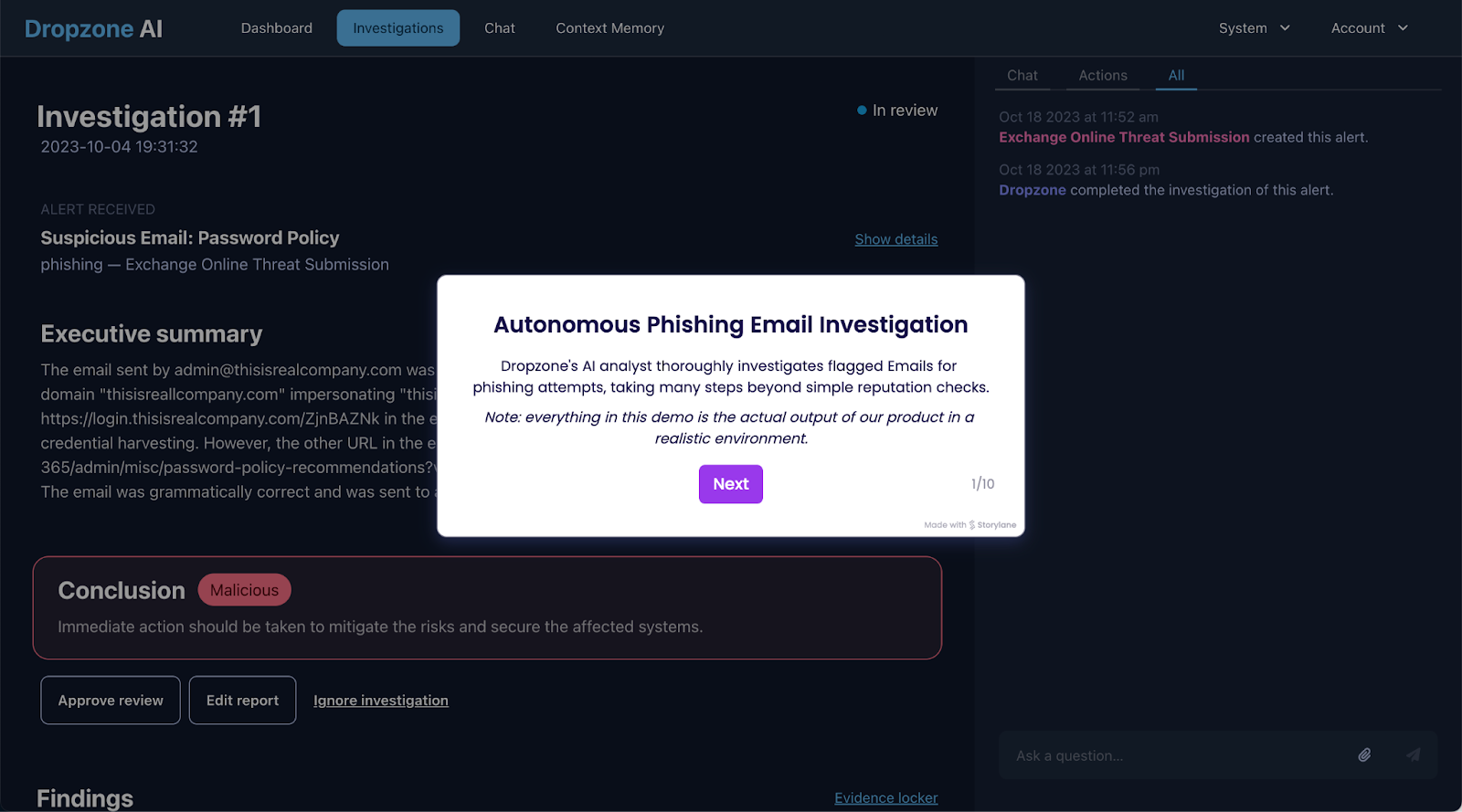Screen dimensions: 1462x812
Task: Click the In review status indicator
Action: point(897,111)
